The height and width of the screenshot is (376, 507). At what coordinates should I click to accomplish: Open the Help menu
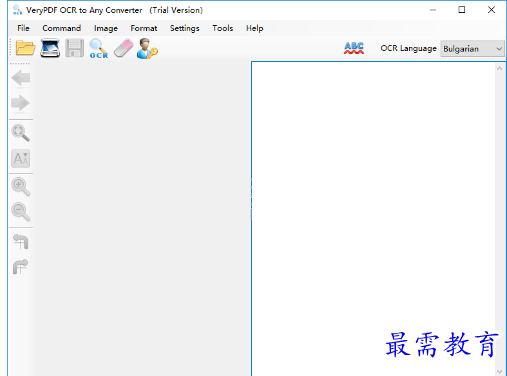click(255, 28)
